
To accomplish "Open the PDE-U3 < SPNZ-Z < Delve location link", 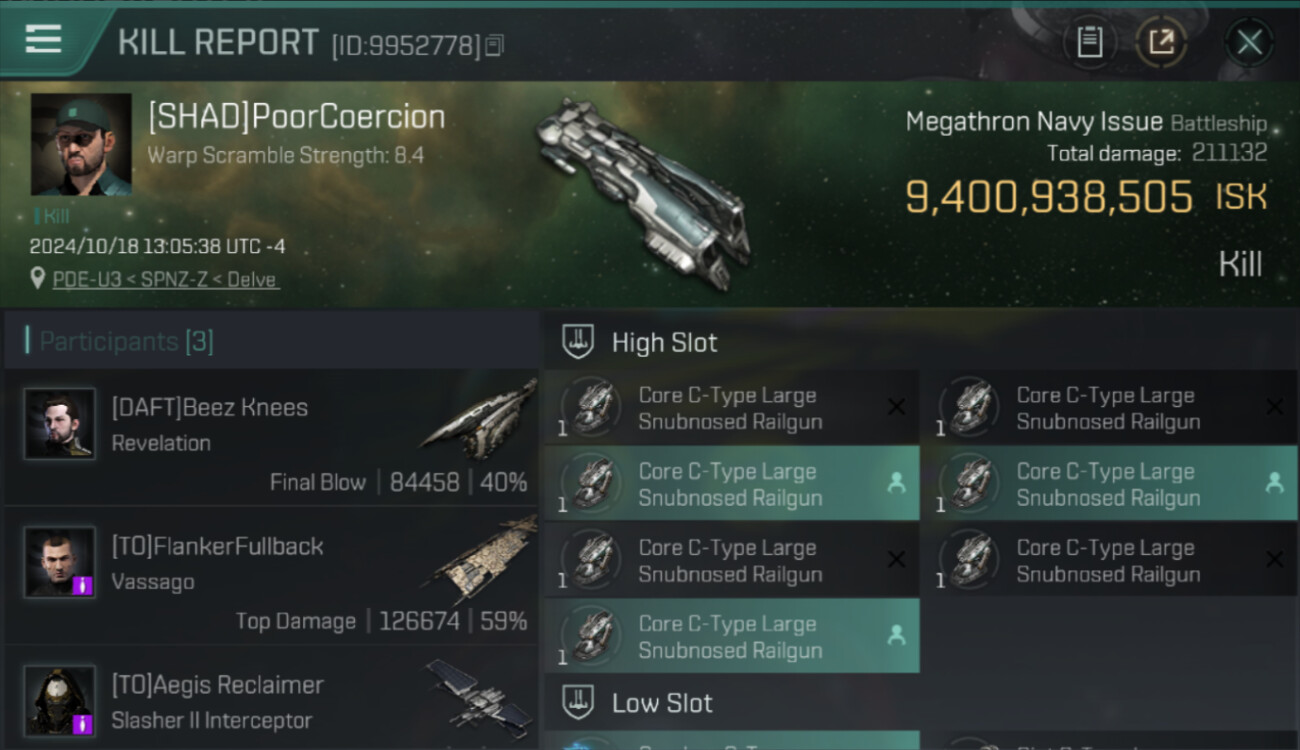I will tap(166, 279).
